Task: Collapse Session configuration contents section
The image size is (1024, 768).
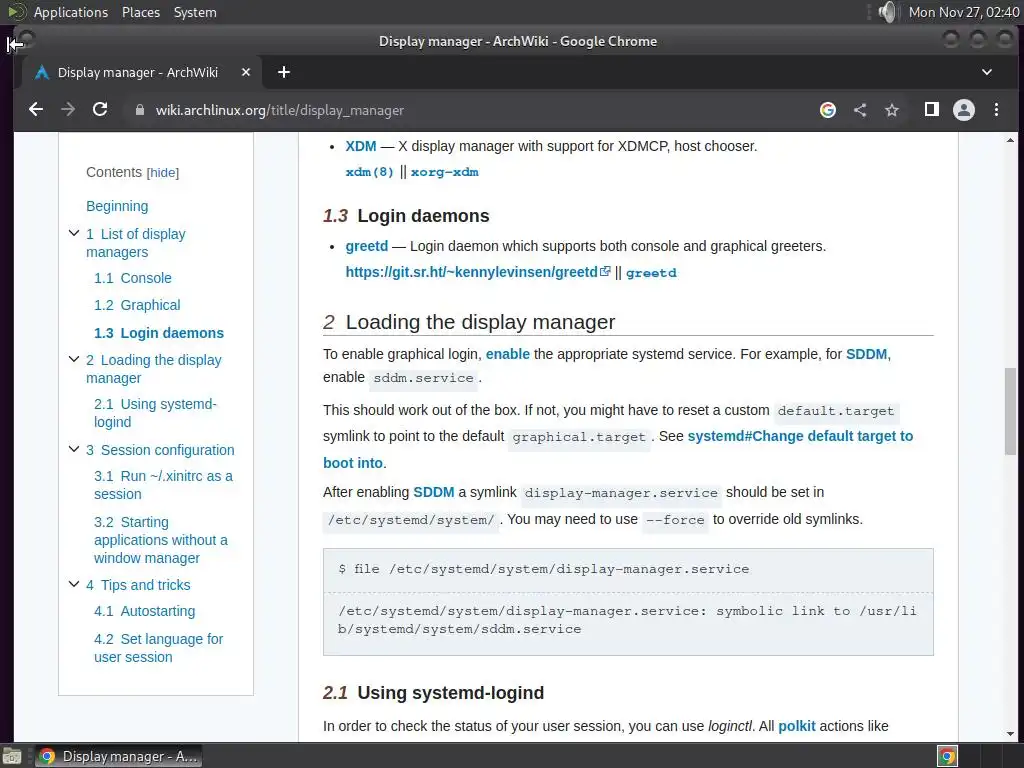Action: (74, 449)
